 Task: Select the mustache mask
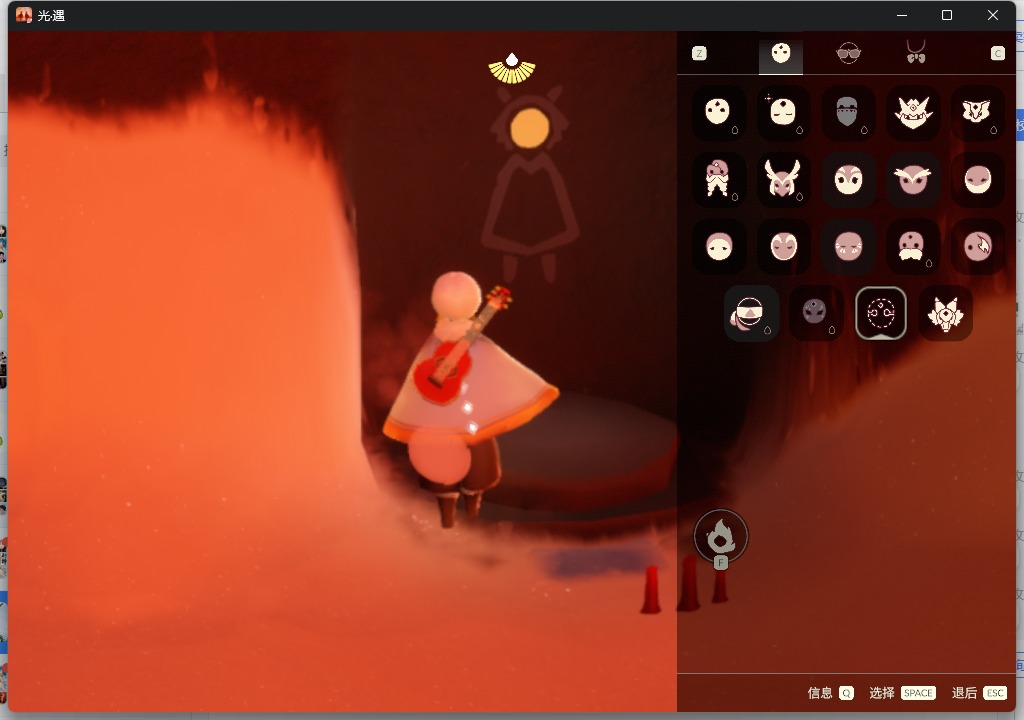pos(913,246)
